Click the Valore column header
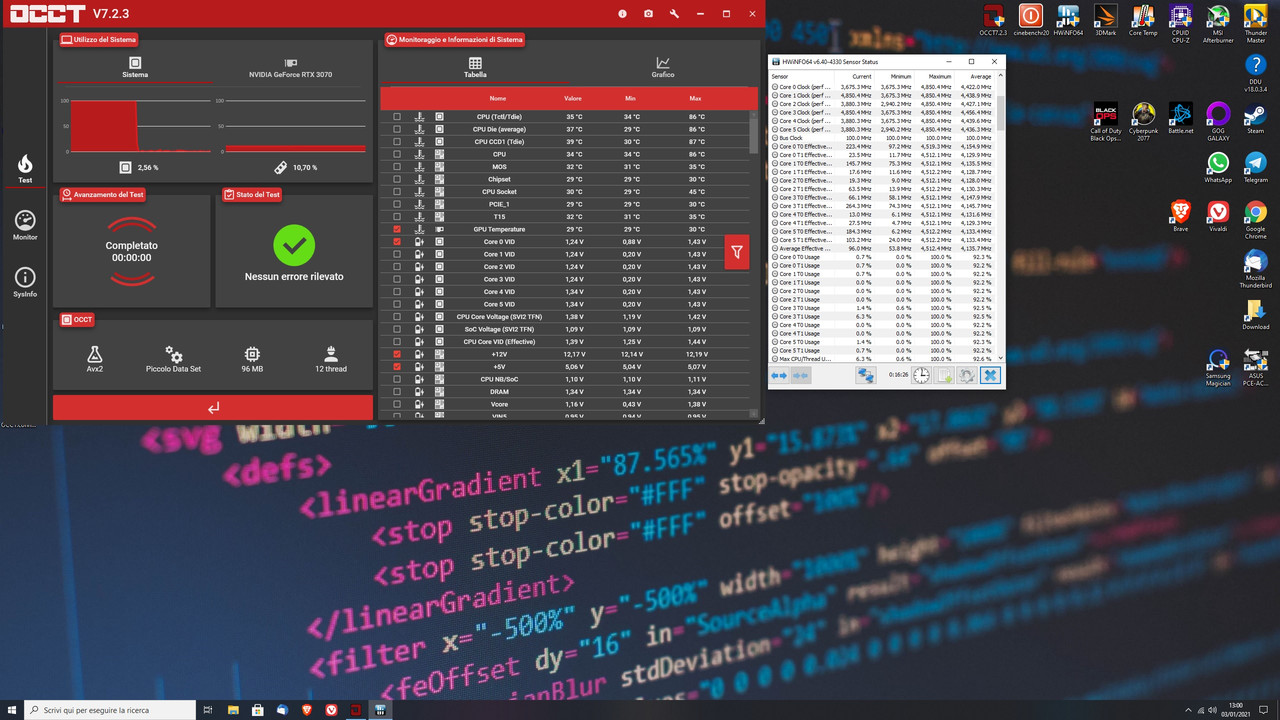Image resolution: width=1280 pixels, height=720 pixels. (x=573, y=98)
